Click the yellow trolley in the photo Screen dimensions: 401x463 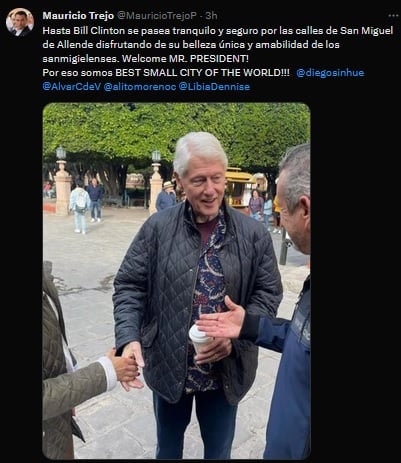[x=241, y=187]
